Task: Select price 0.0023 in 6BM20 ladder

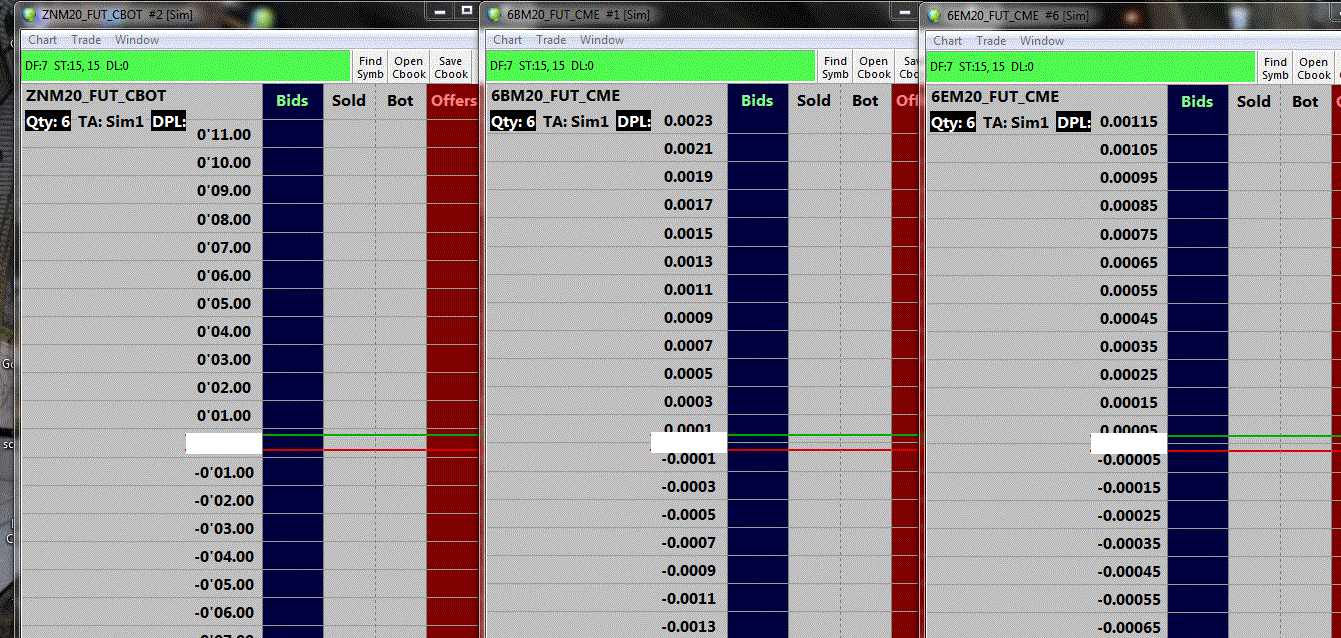Action: 689,121
